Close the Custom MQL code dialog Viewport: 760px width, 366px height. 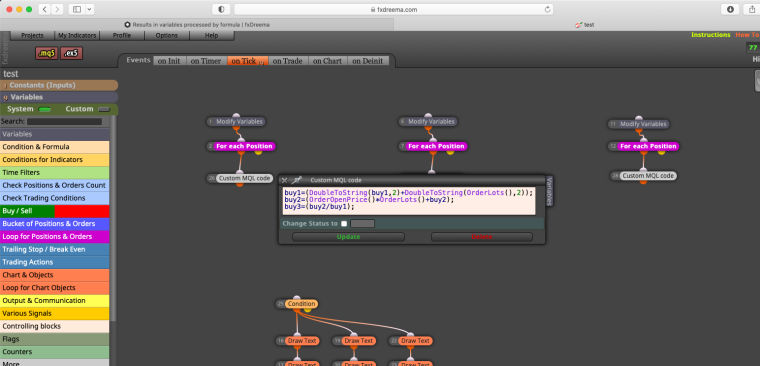pos(285,180)
